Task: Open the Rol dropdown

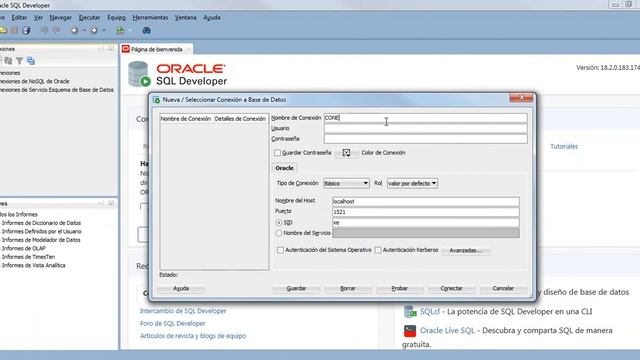Action: 412,183
